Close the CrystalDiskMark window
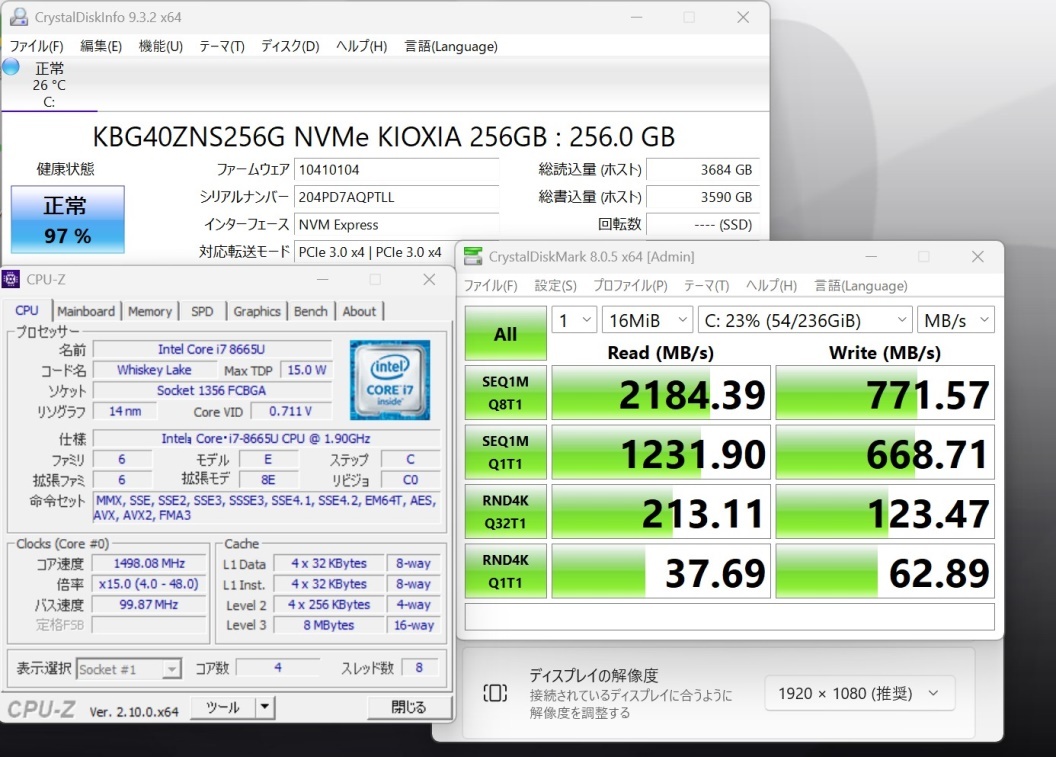The width and height of the screenshot is (1056, 757). coord(978,257)
